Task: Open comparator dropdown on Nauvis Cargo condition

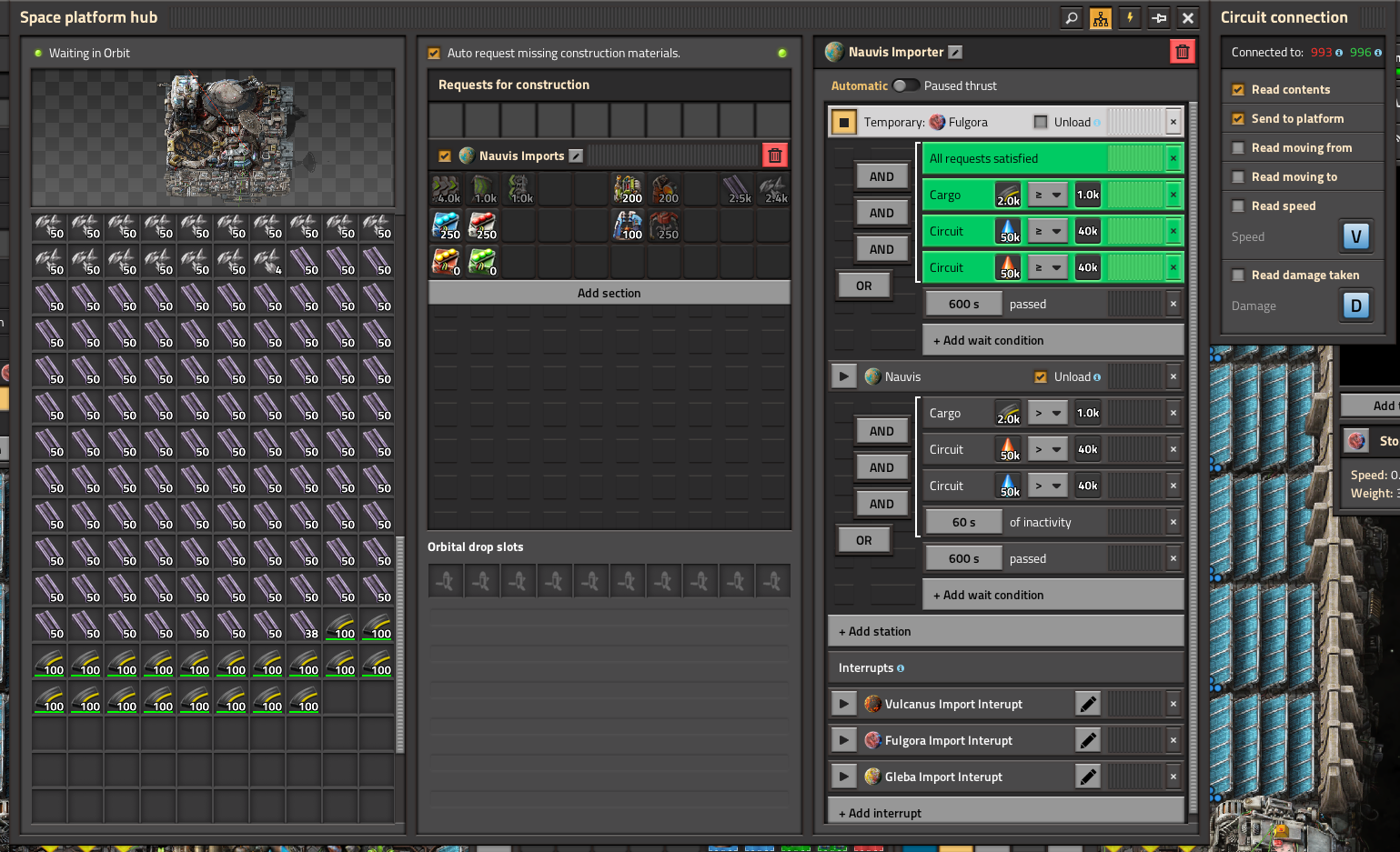Action: point(1048,413)
